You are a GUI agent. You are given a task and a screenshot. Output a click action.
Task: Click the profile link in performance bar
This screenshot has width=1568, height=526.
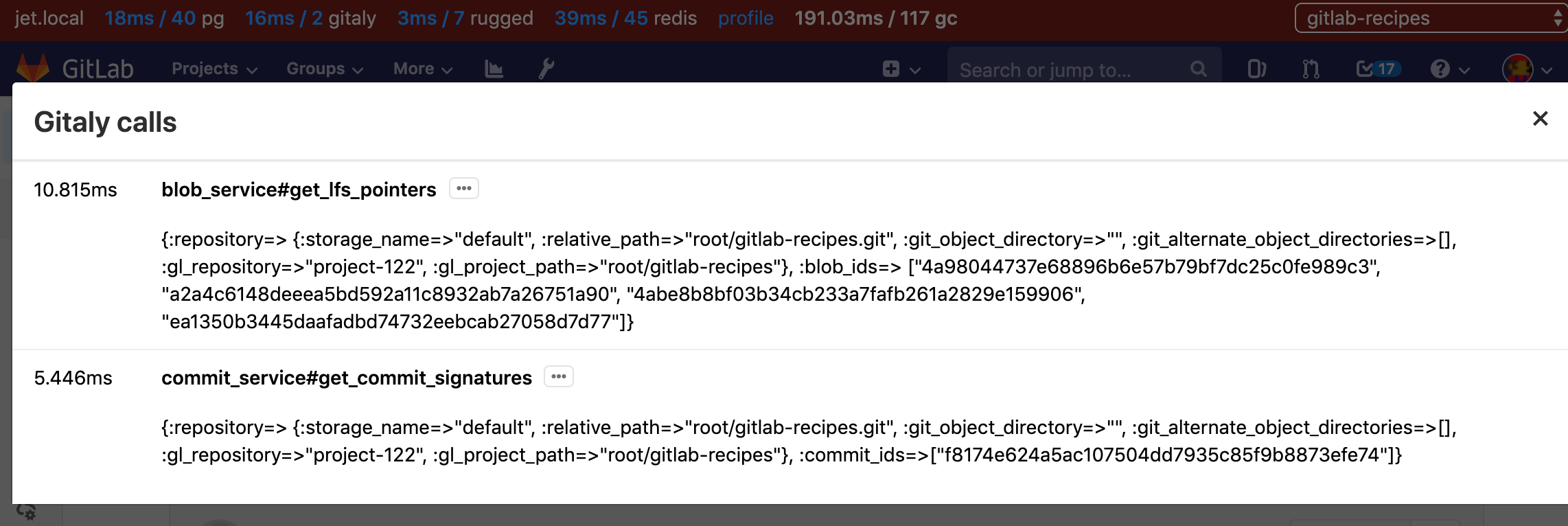746,19
